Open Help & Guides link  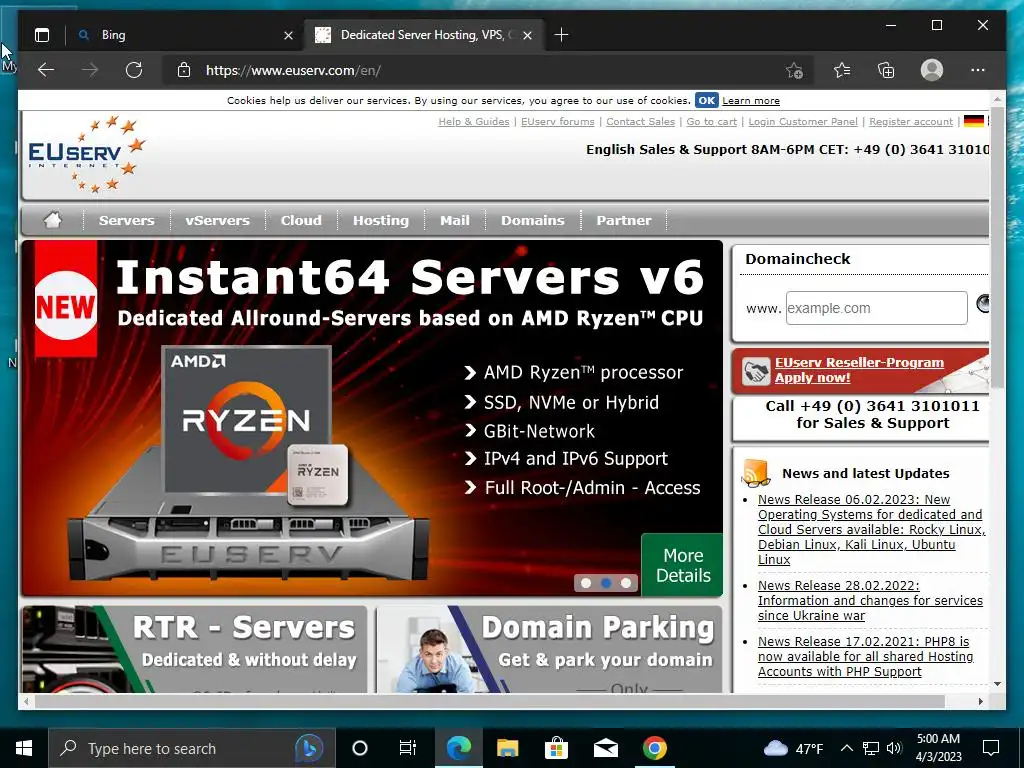pyautogui.click(x=473, y=121)
